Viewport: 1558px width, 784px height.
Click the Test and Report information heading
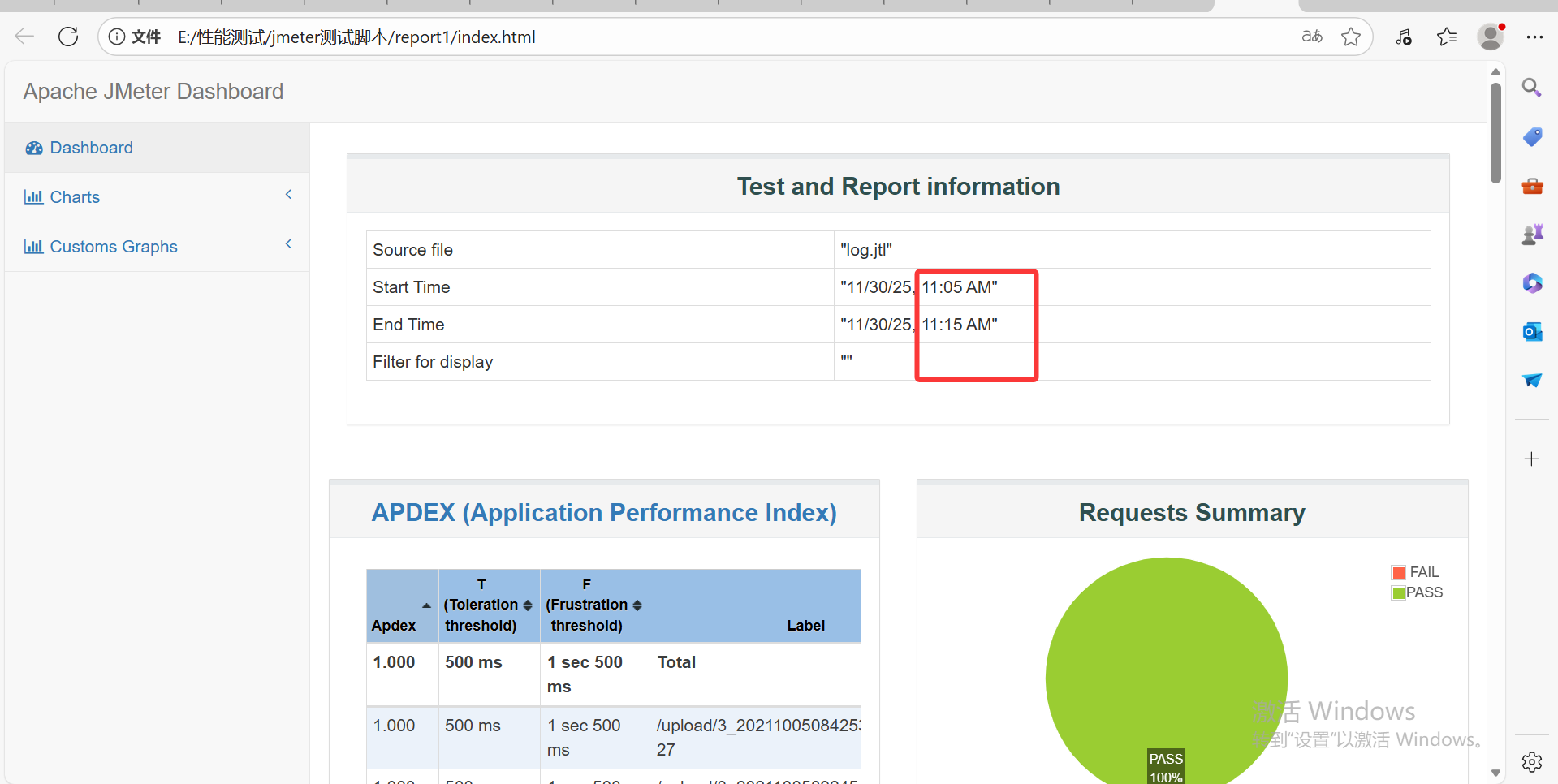(898, 187)
